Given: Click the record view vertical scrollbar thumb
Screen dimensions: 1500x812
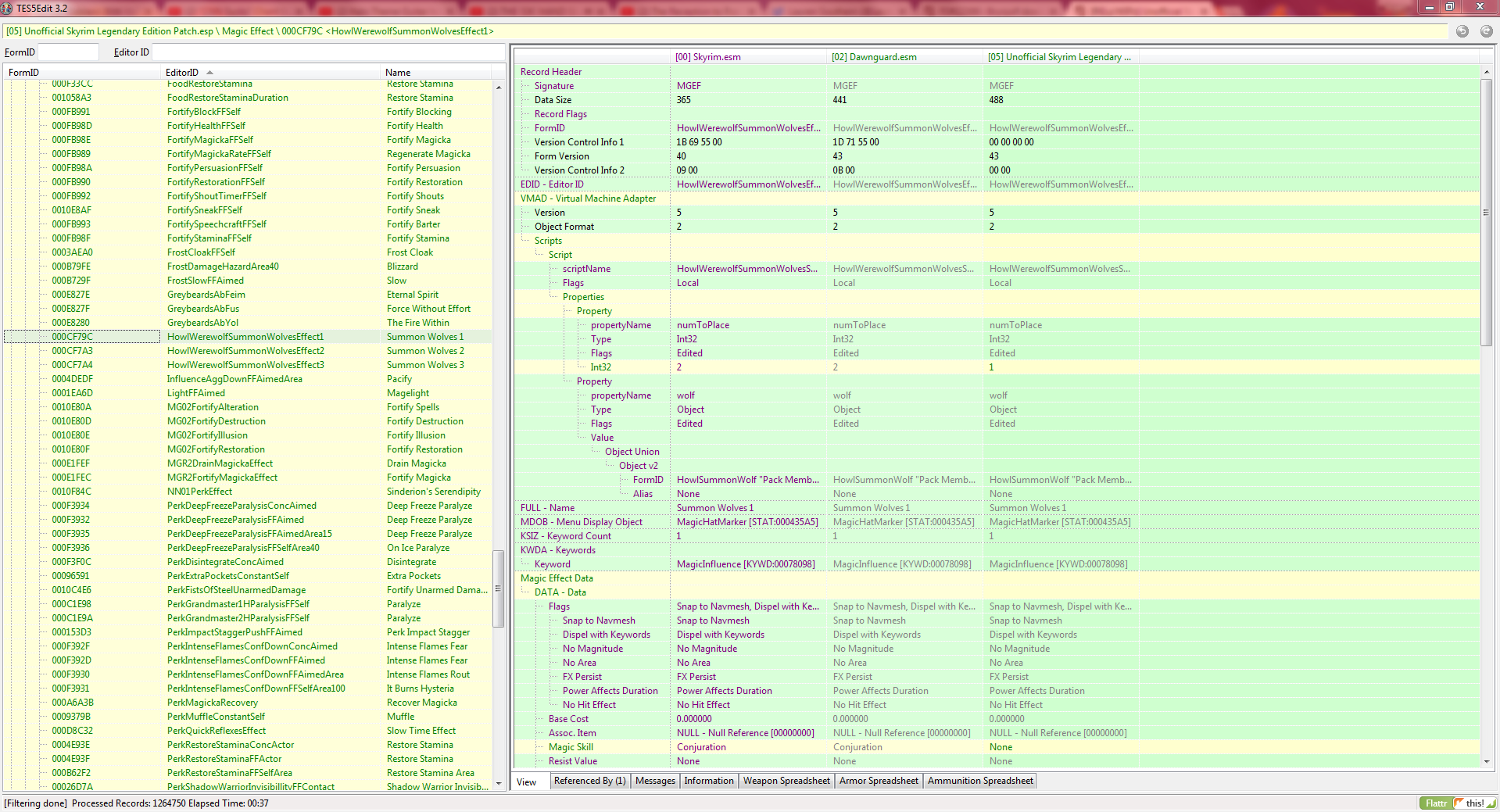Looking at the screenshot, I should 1486,211.
